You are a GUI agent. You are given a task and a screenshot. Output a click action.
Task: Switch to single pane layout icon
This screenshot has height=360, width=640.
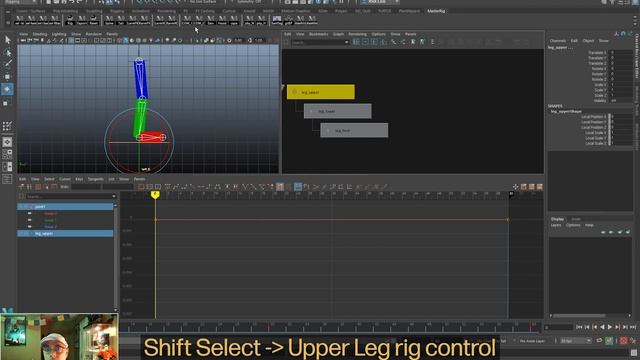tap(7, 142)
